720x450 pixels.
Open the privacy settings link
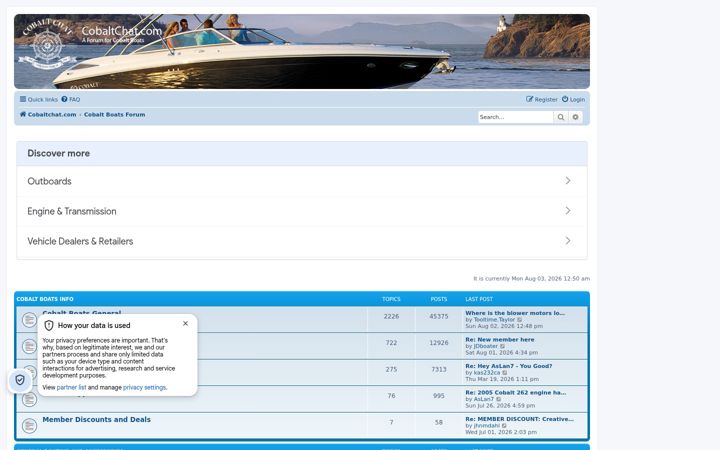[x=144, y=388]
